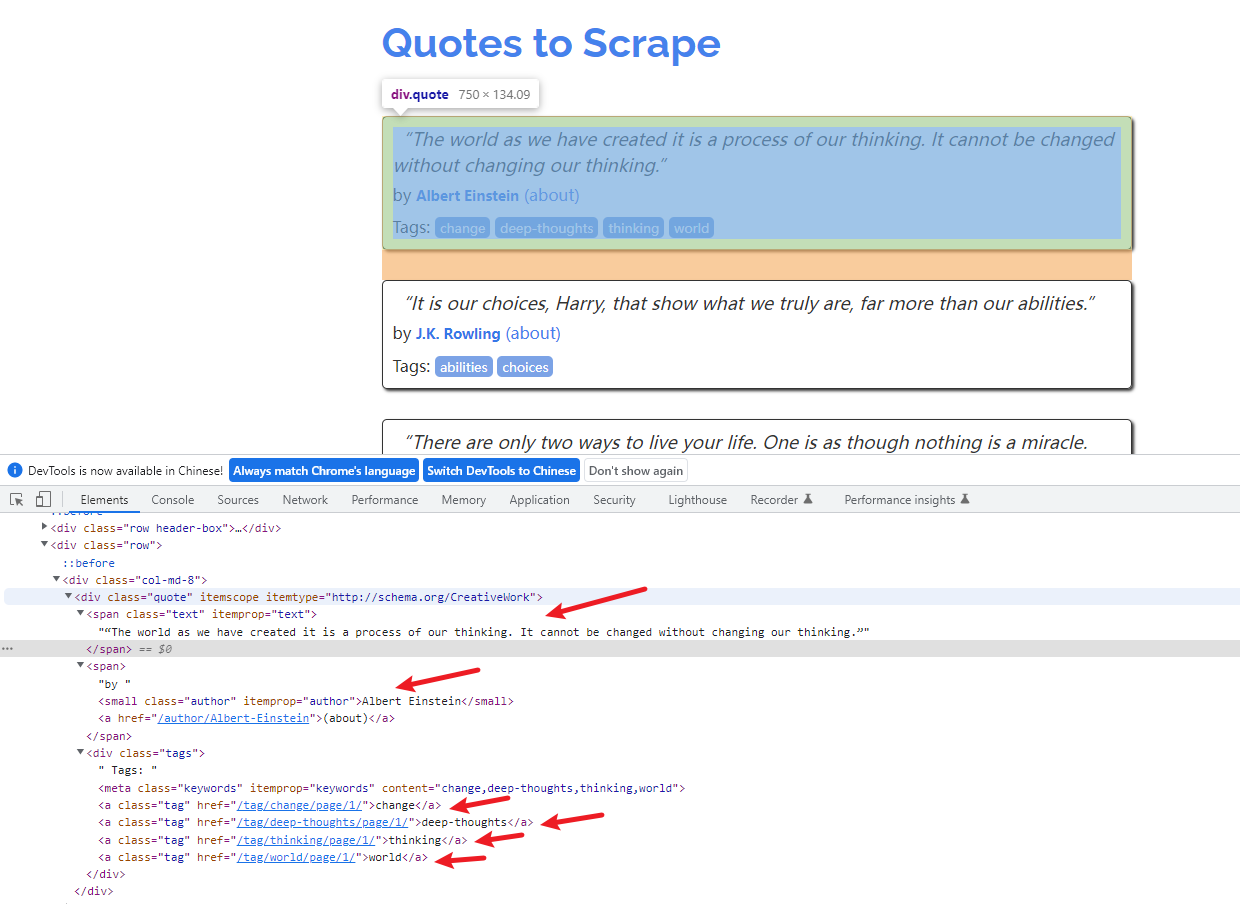The height and width of the screenshot is (904, 1240).
Task: Select the meta class="keywords" element line
Action: click(x=391, y=788)
